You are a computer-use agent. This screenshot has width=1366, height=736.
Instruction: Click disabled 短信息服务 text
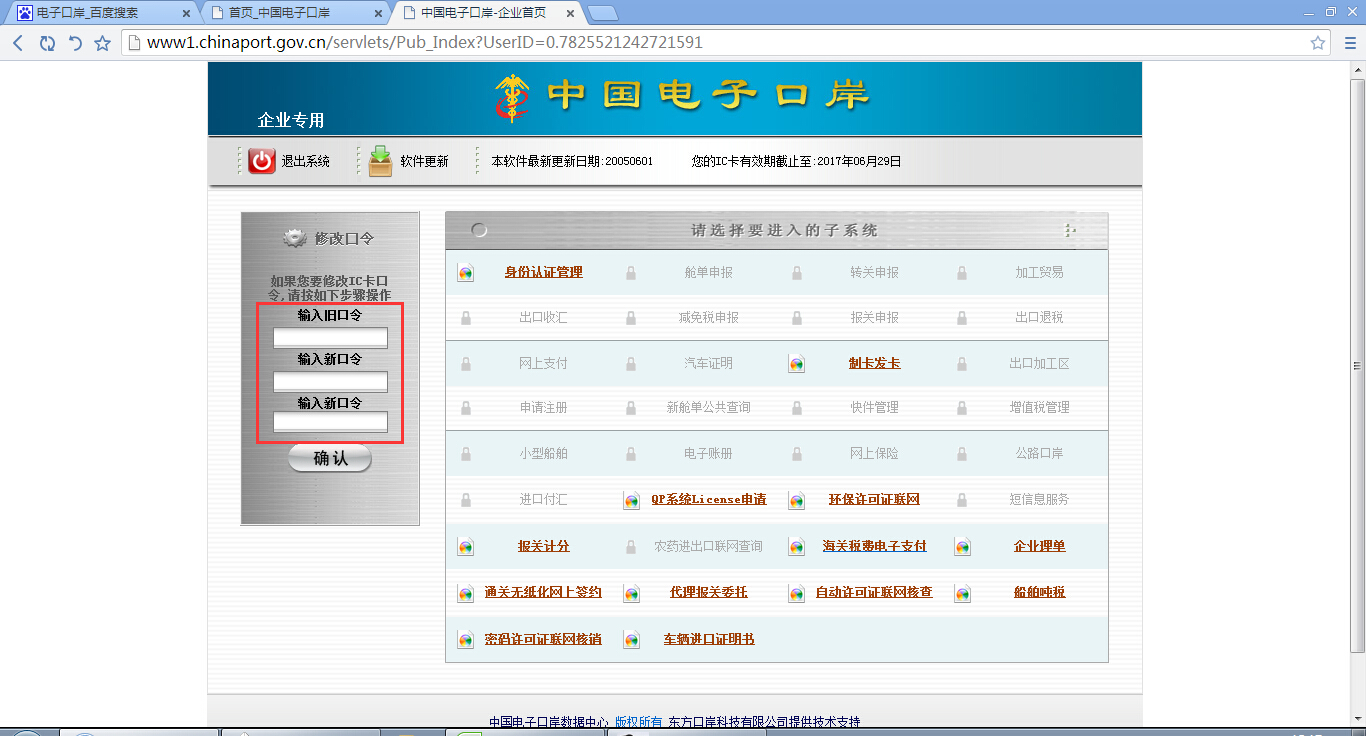click(x=1039, y=499)
